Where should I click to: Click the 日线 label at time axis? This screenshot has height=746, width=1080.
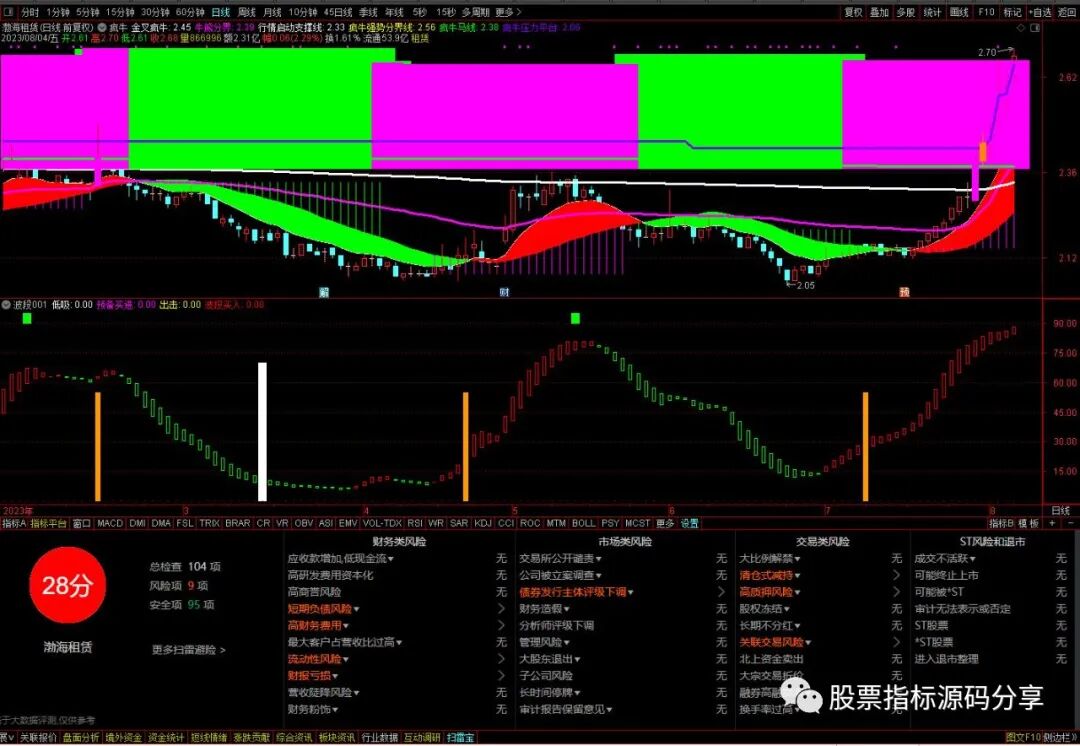(x=1061, y=510)
